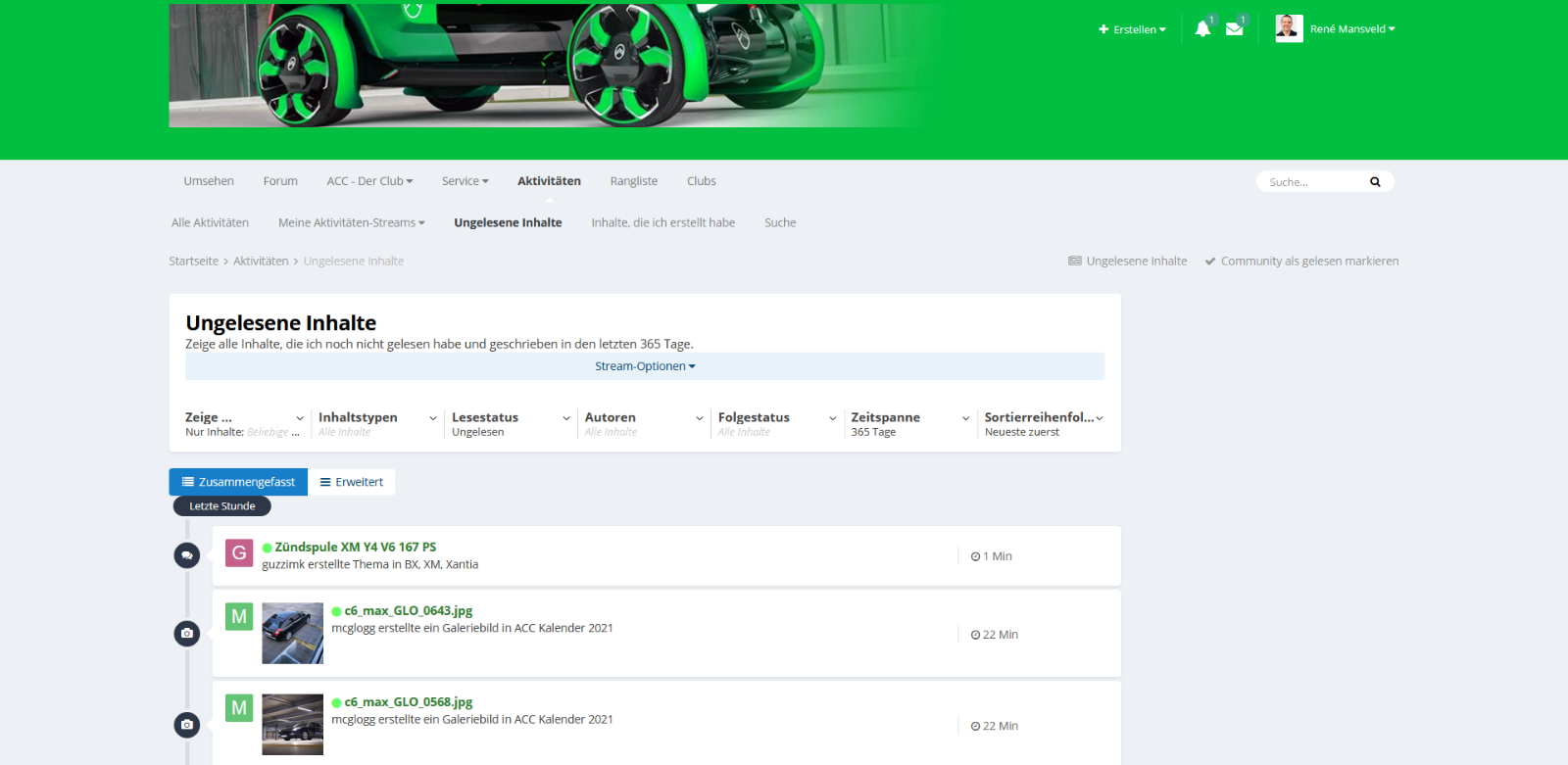The height and width of the screenshot is (765, 1568).
Task: Click the 1 Min timestamp
Action: click(x=992, y=556)
